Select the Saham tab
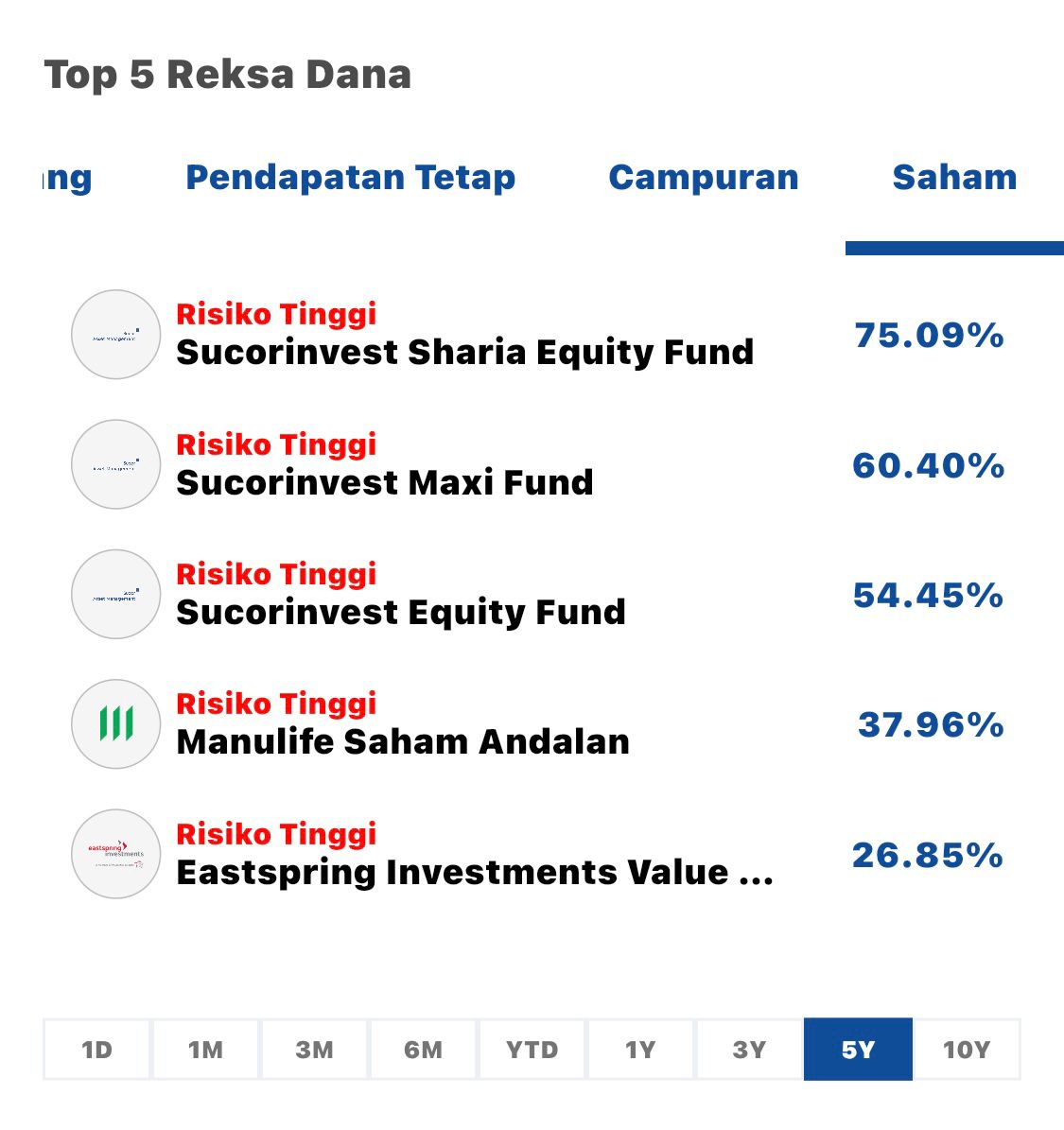Viewport: 1064px width, 1130px height. pyautogui.click(x=953, y=177)
